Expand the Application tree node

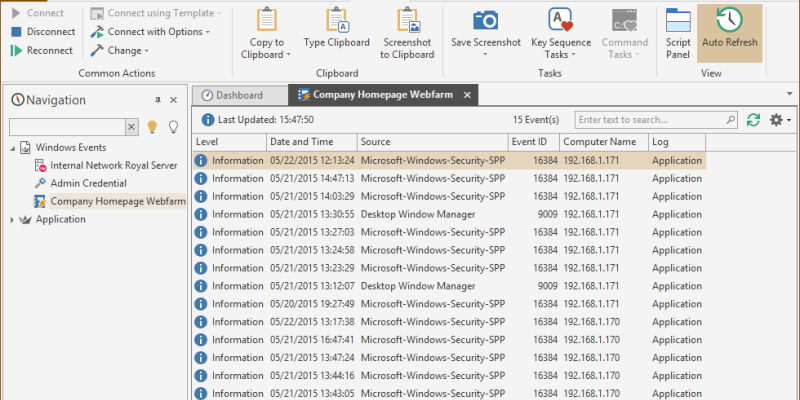point(12,220)
